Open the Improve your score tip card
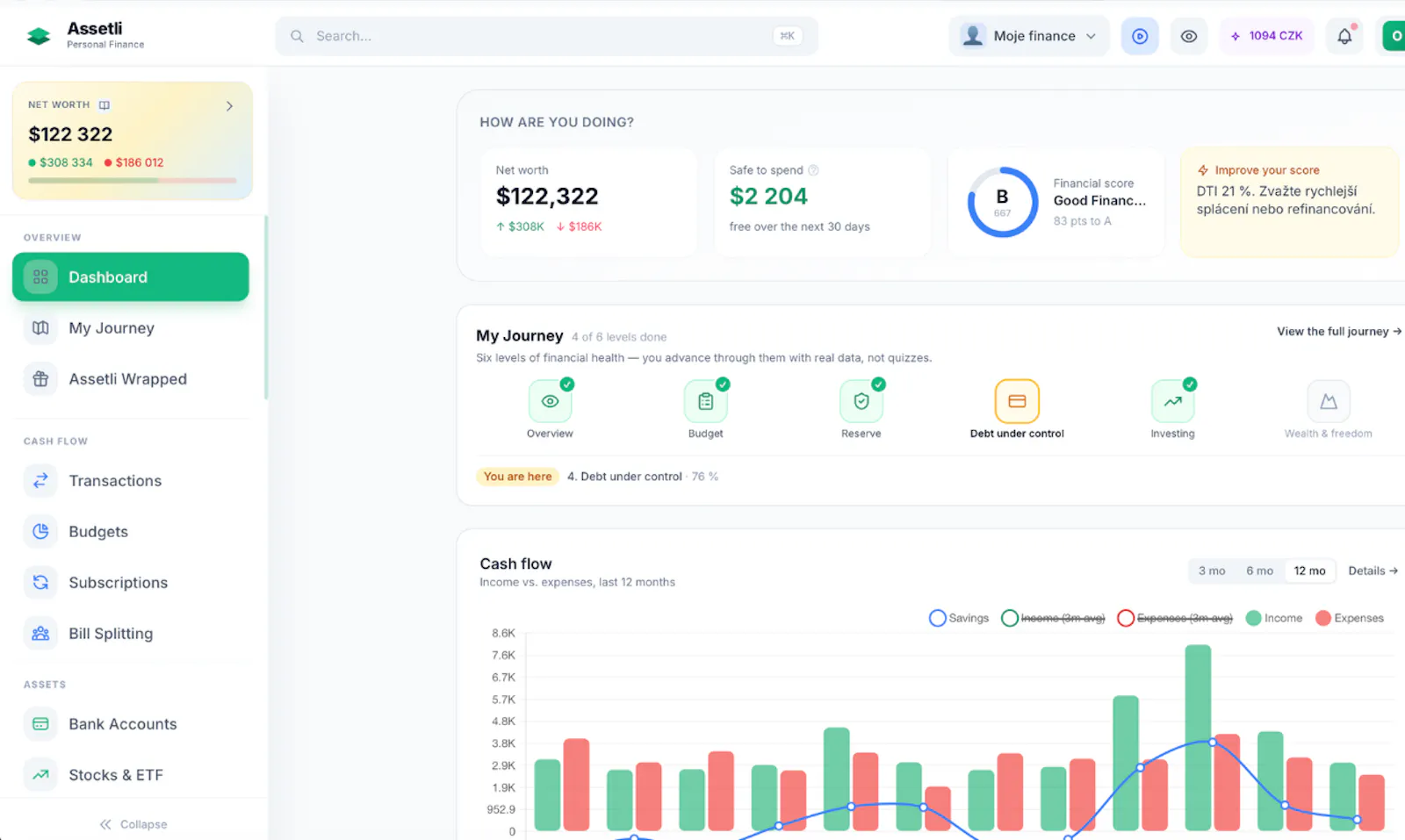This screenshot has width=1405, height=840. (x=1289, y=203)
